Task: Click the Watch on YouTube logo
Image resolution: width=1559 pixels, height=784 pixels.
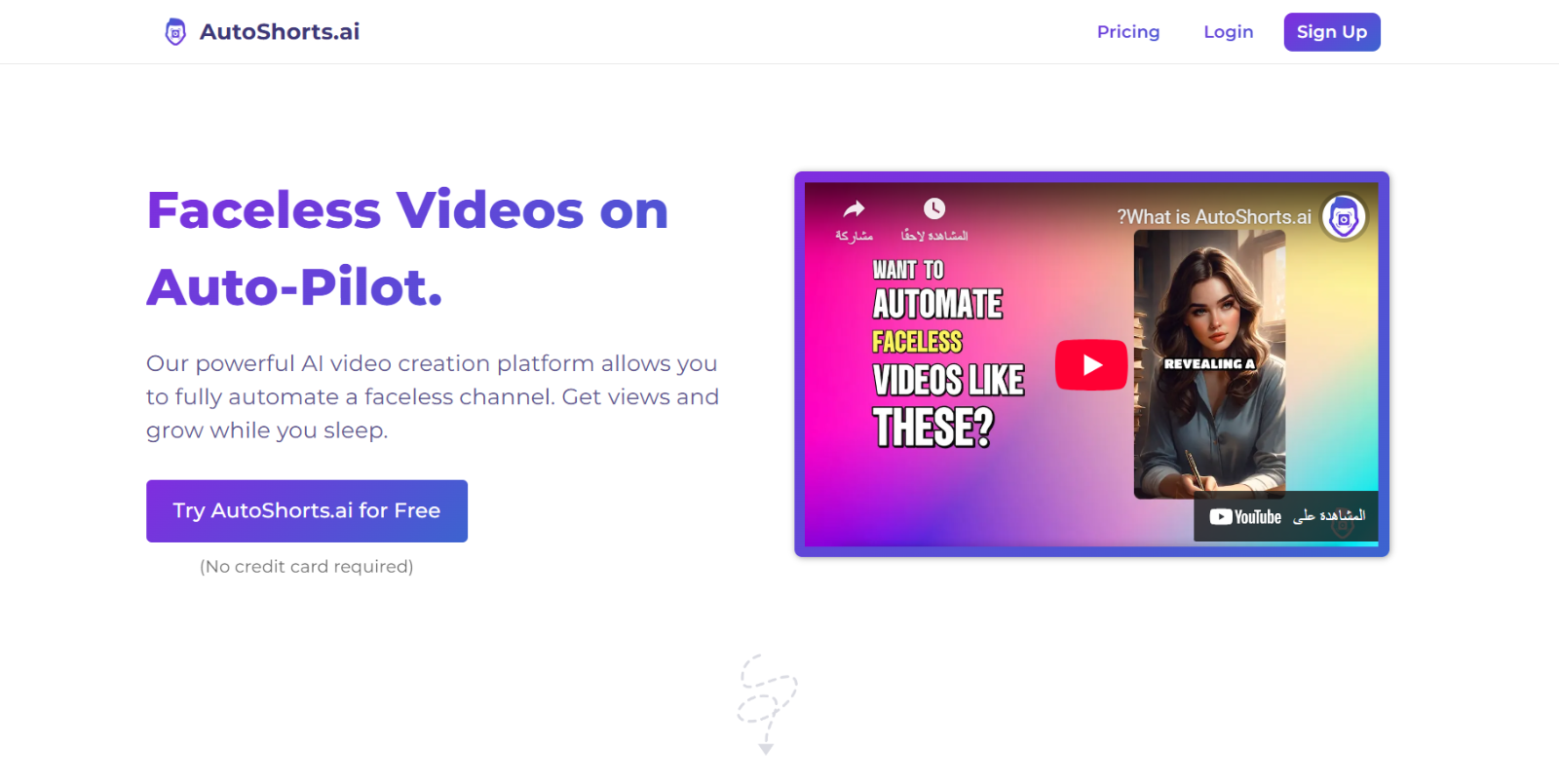Action: coord(1245,517)
